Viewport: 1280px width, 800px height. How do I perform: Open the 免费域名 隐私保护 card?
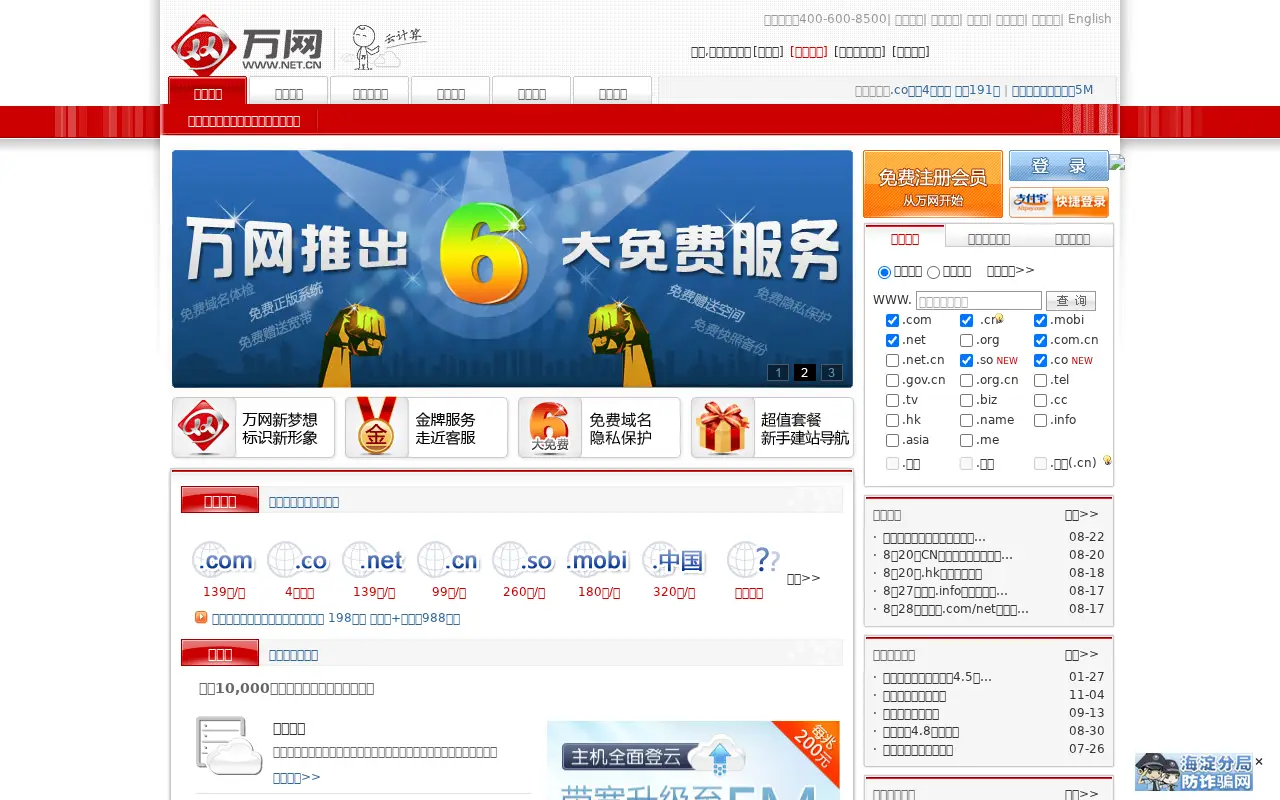[x=599, y=428]
